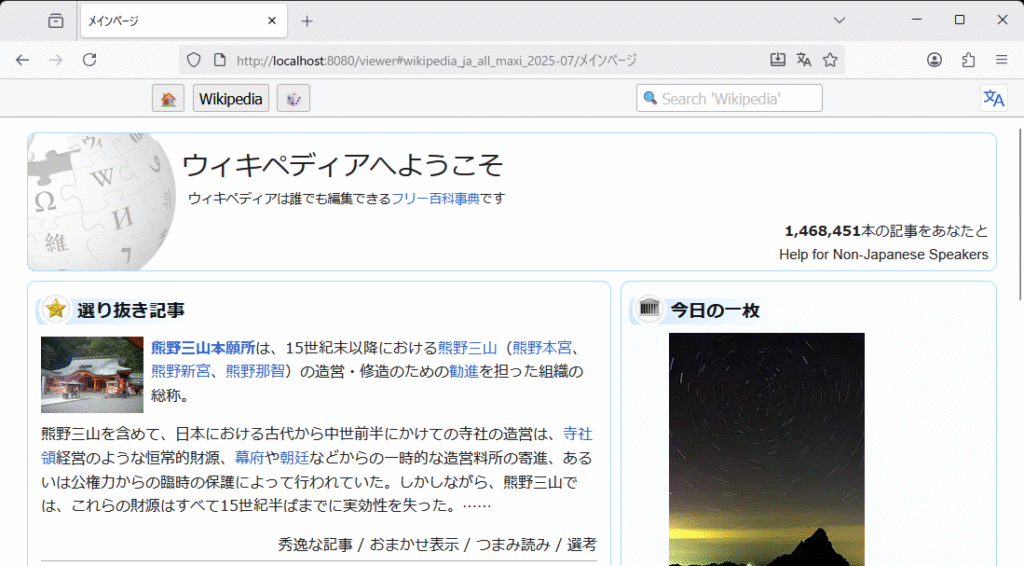Click the Kiwix language selector icon
This screenshot has height=566, width=1024.
[993, 98]
